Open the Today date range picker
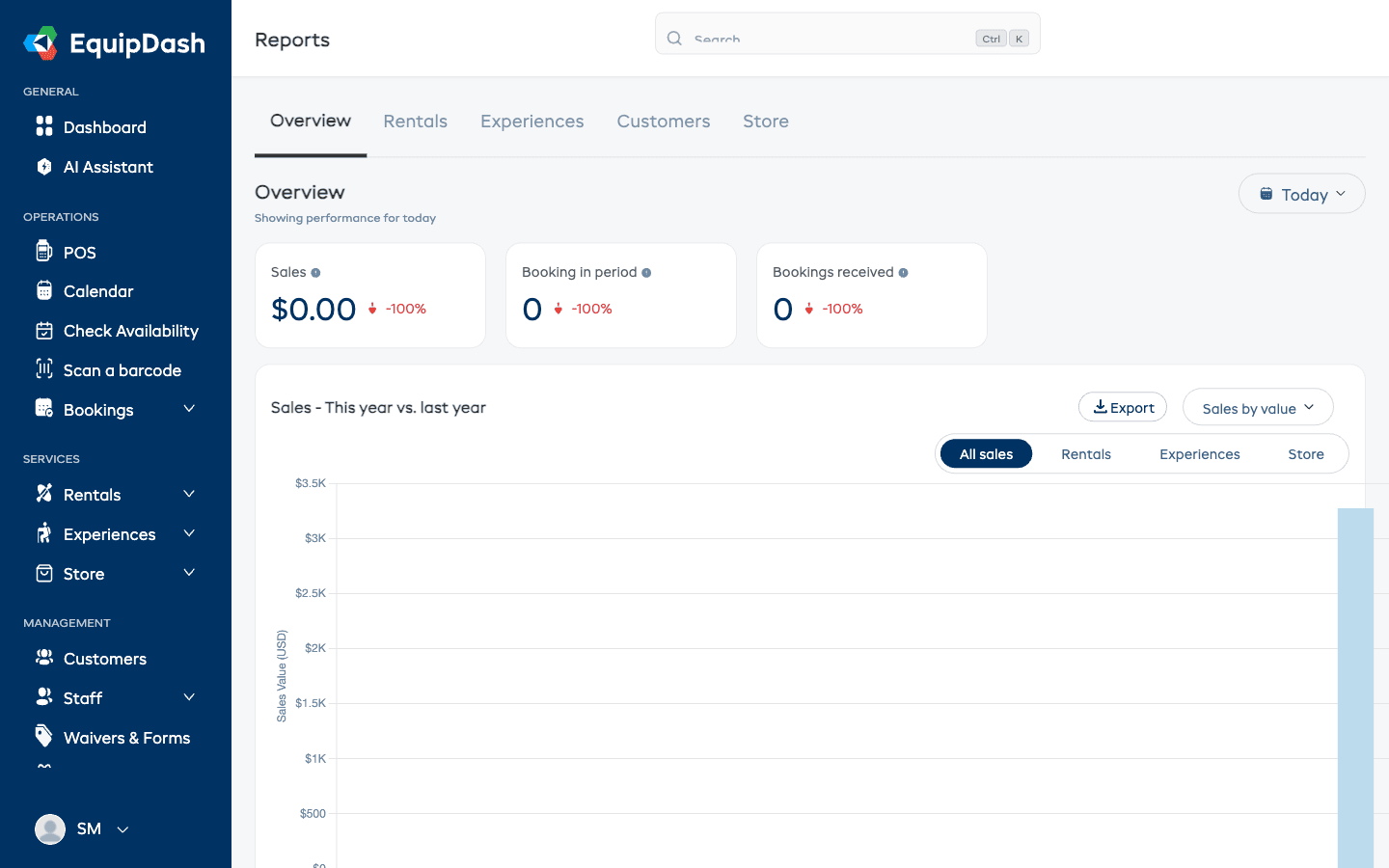1389x868 pixels. point(1301,193)
